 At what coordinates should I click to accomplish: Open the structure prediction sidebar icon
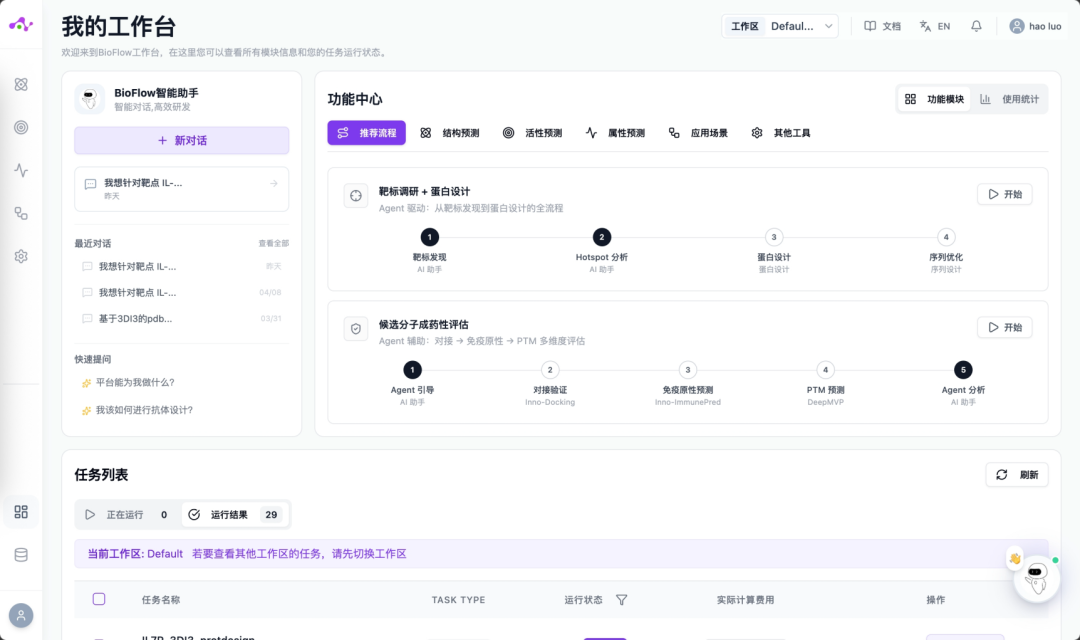click(x=21, y=84)
